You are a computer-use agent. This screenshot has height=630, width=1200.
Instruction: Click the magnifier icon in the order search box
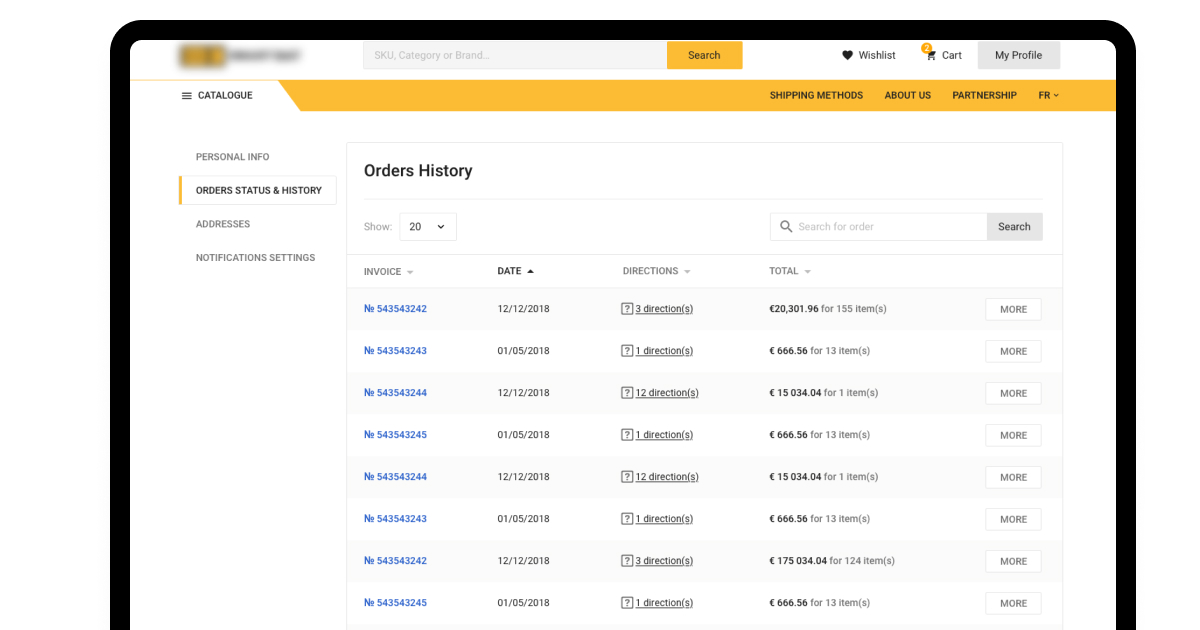click(786, 226)
